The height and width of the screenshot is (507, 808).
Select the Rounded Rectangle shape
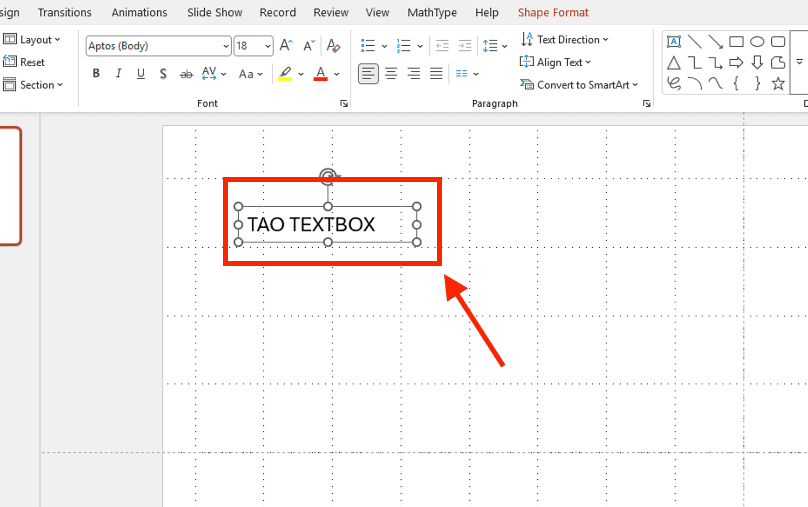coord(778,42)
